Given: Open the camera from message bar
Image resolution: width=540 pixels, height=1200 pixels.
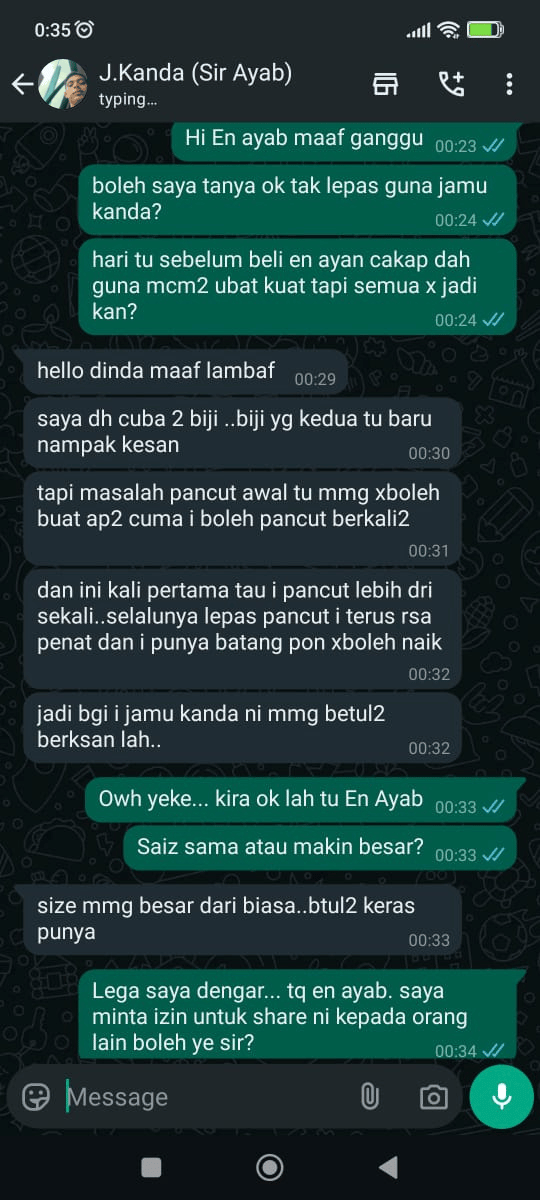Looking at the screenshot, I should [433, 1097].
